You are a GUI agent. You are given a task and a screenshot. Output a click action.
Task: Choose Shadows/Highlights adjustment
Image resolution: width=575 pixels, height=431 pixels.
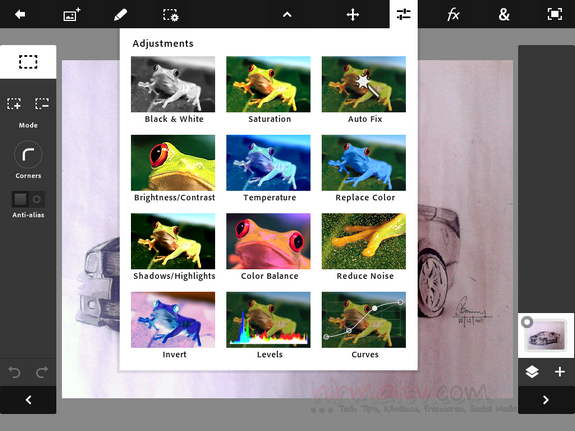click(173, 247)
